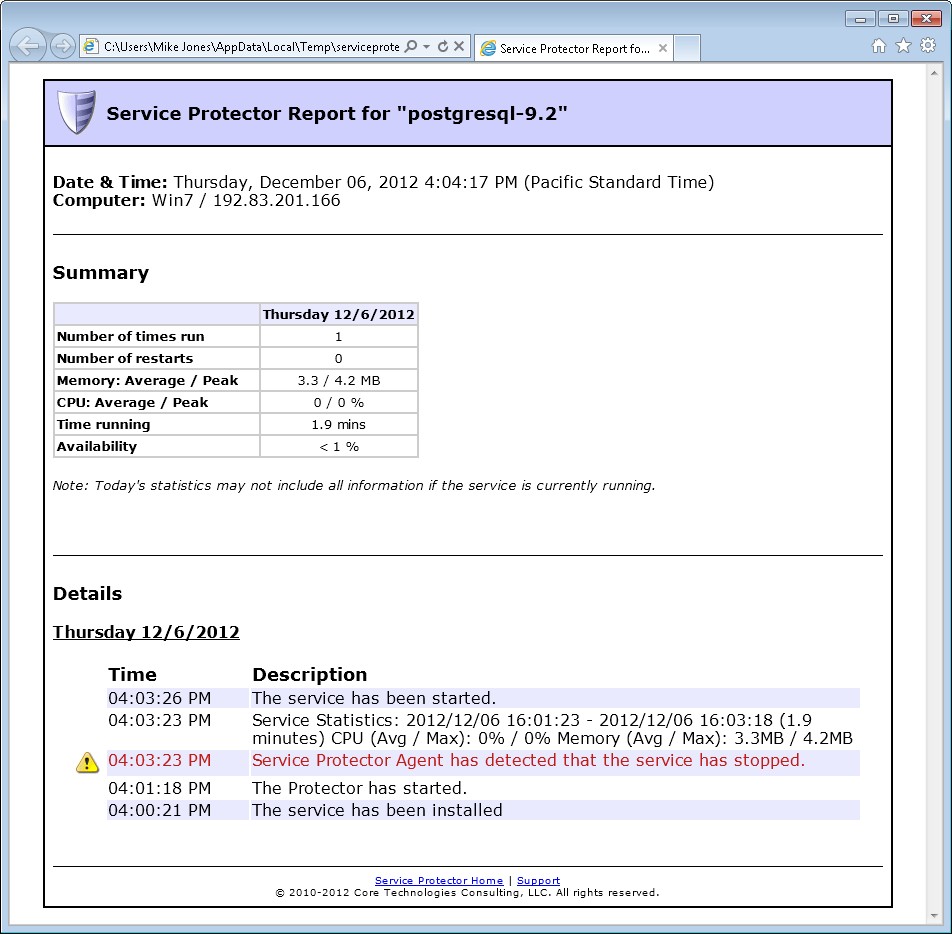This screenshot has height=934, width=952.
Task: Click the report title "postgresql-9.2" heading
Action: click(x=337, y=114)
